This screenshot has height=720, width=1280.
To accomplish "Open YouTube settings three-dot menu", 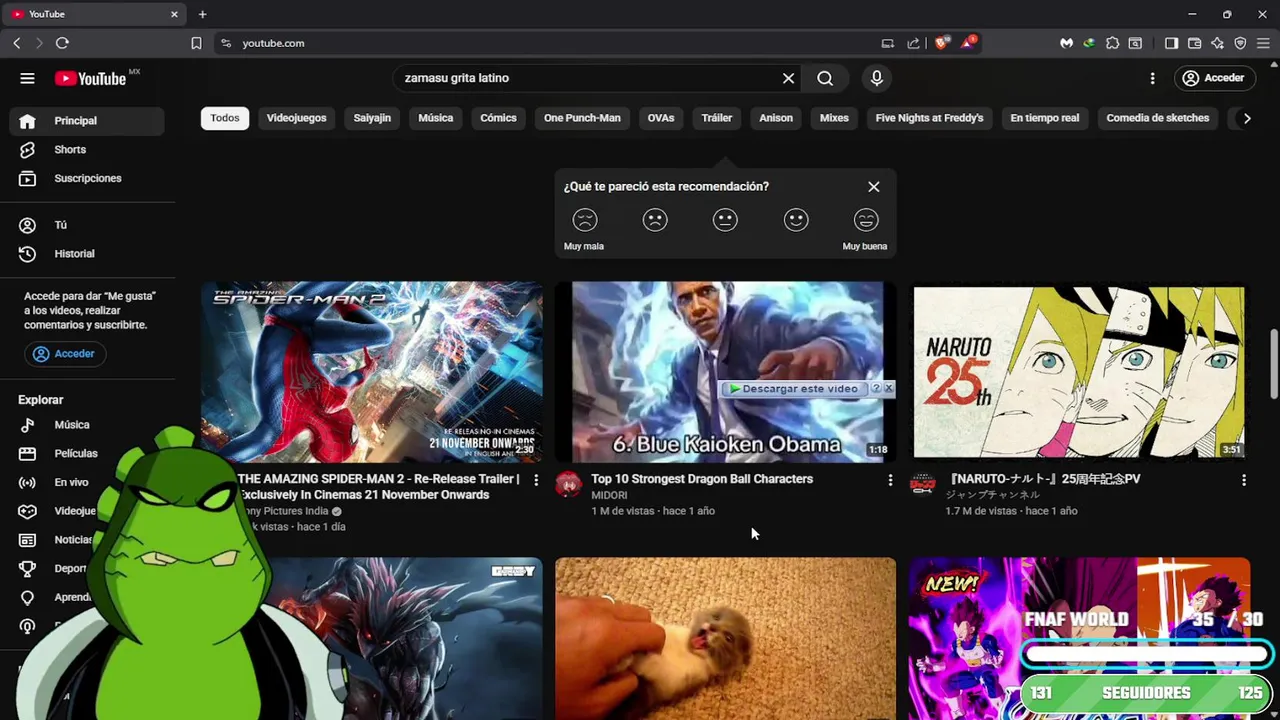I will click(x=1152, y=78).
